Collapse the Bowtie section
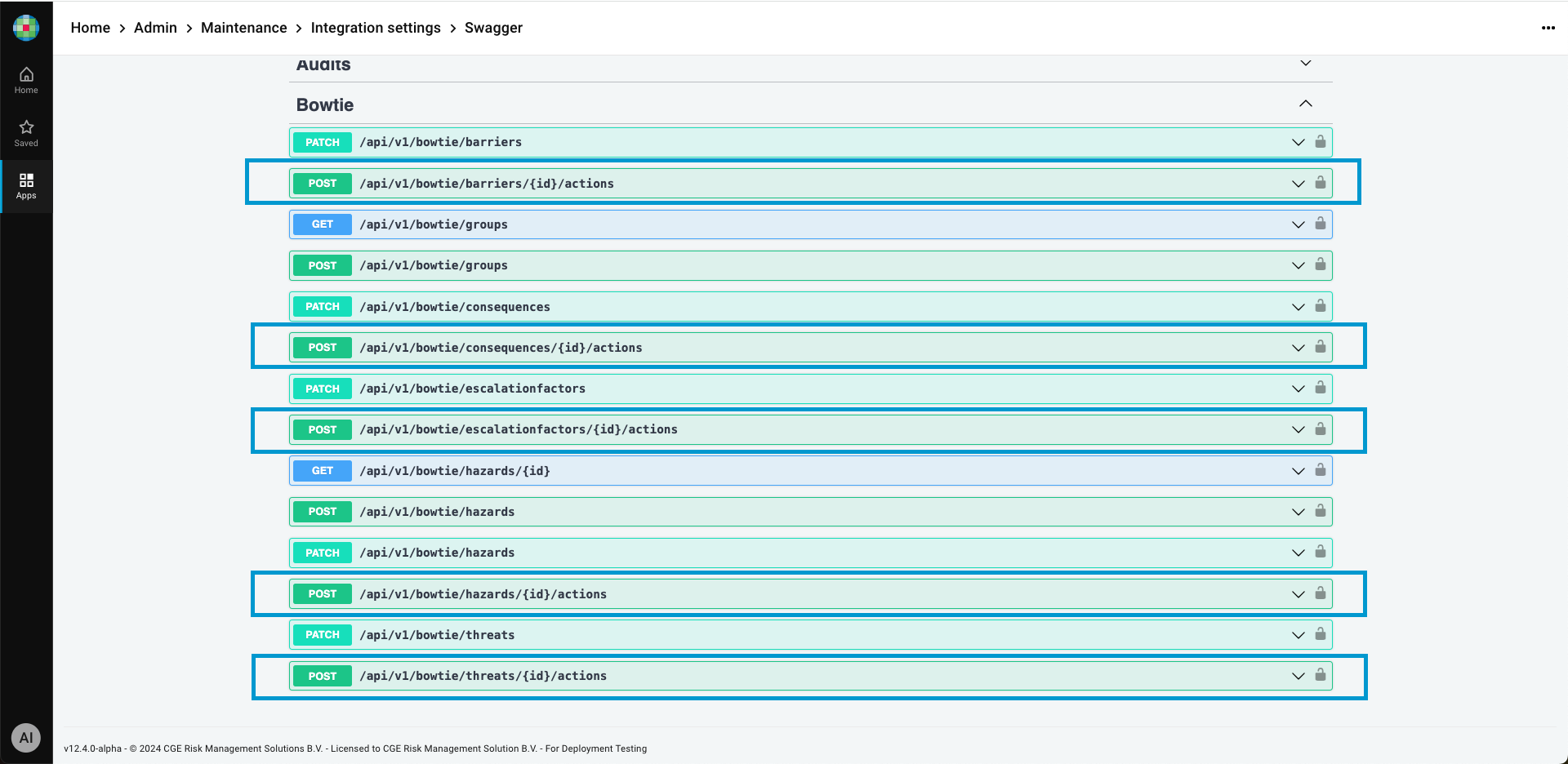Image resolution: width=1568 pixels, height=764 pixels. coord(1305,104)
